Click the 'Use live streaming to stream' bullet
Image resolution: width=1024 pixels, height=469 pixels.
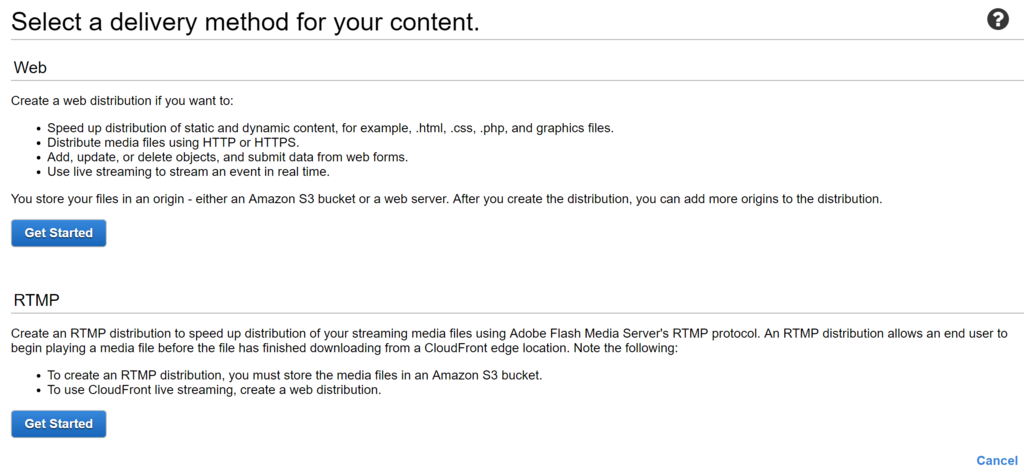point(188,171)
